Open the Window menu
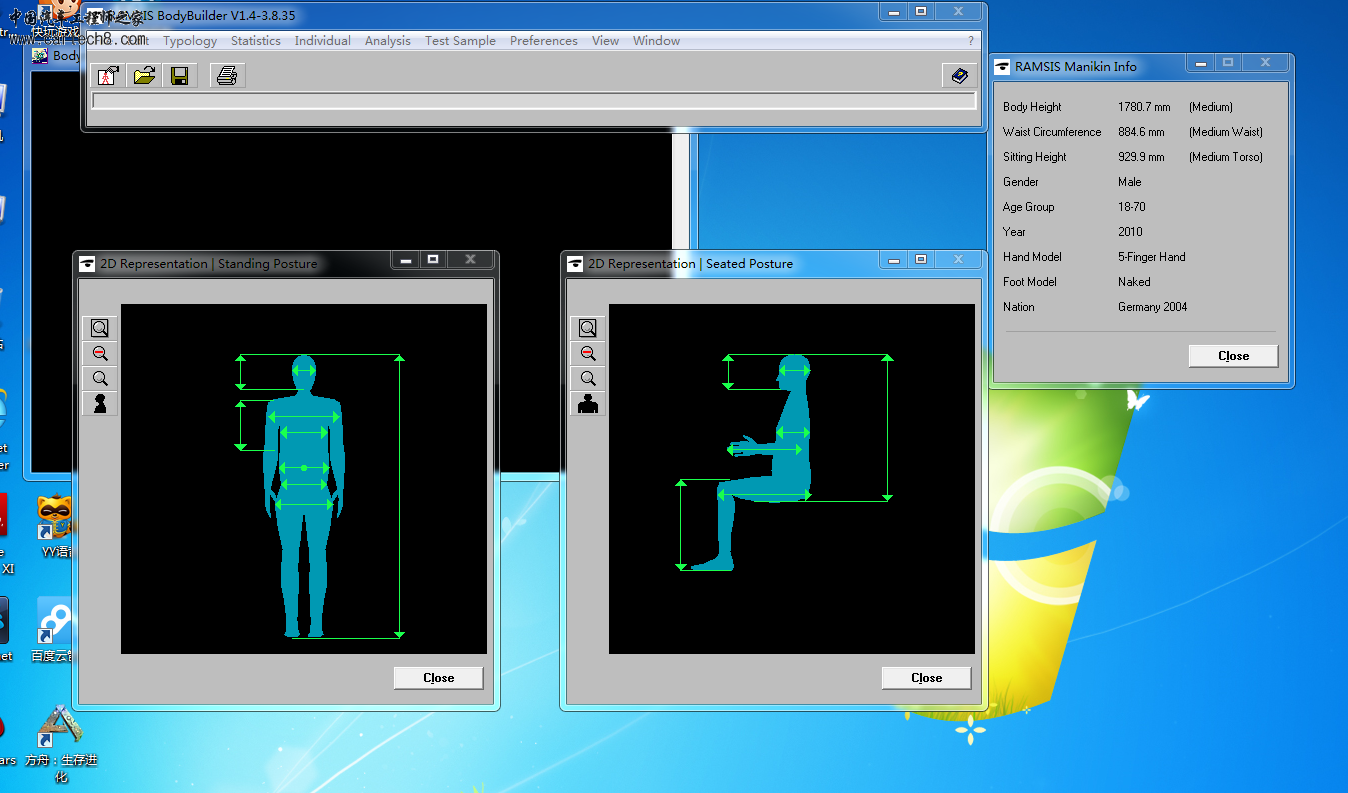The height and width of the screenshot is (793, 1348). point(657,41)
